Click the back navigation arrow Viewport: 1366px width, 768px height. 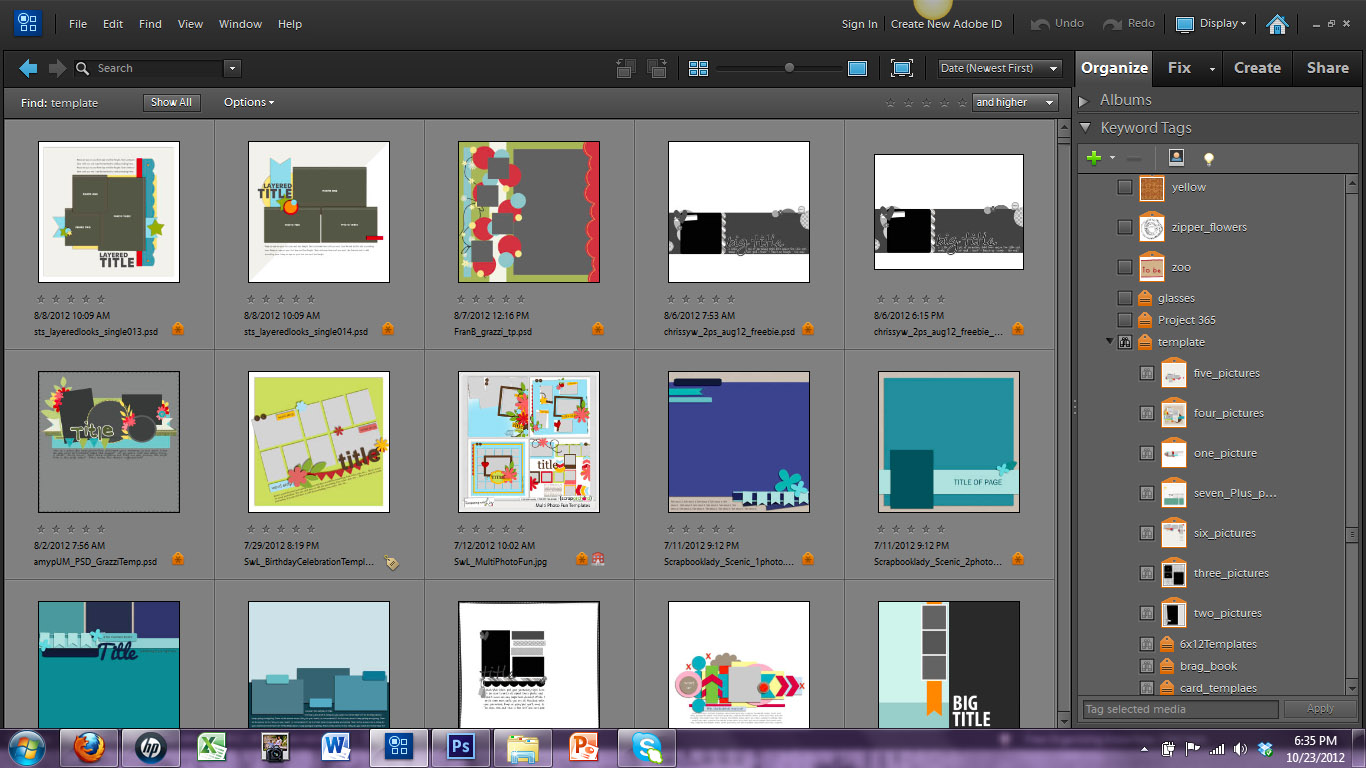click(x=28, y=68)
